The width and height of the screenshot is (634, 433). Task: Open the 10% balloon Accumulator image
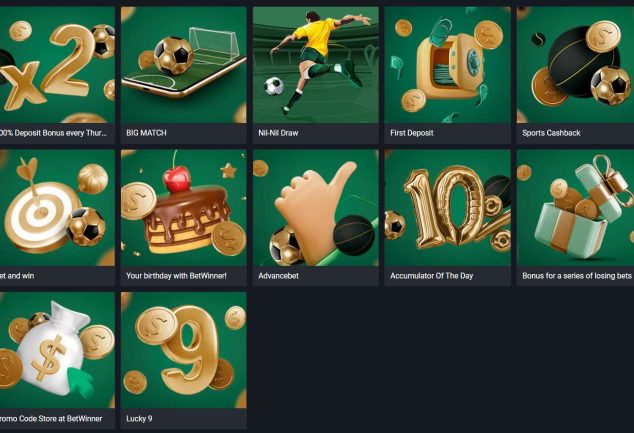tap(448, 208)
